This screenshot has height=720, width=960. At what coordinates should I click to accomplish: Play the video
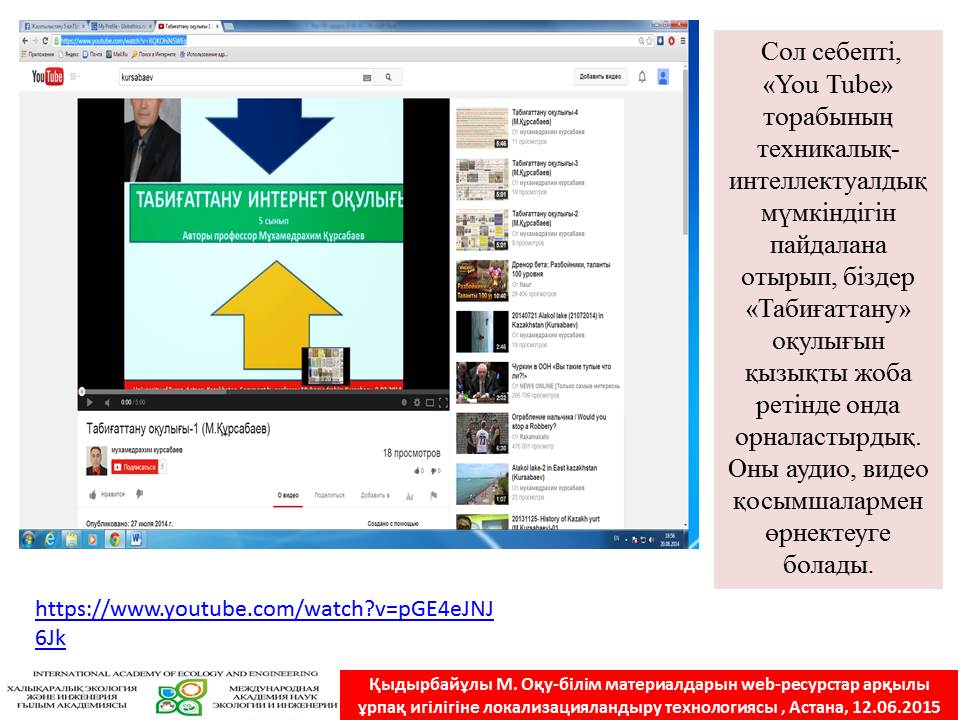[x=89, y=402]
